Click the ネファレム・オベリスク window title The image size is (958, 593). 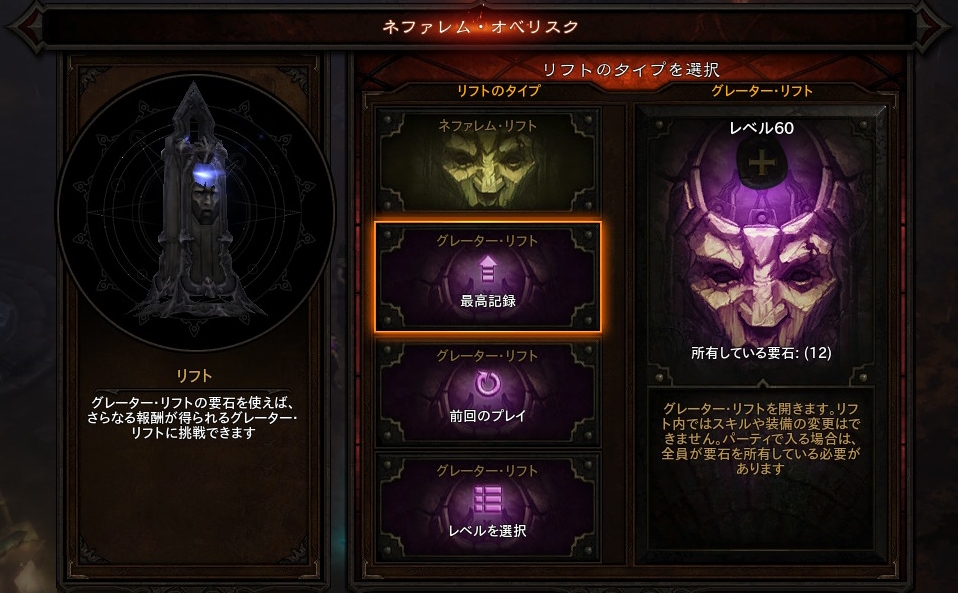480,27
